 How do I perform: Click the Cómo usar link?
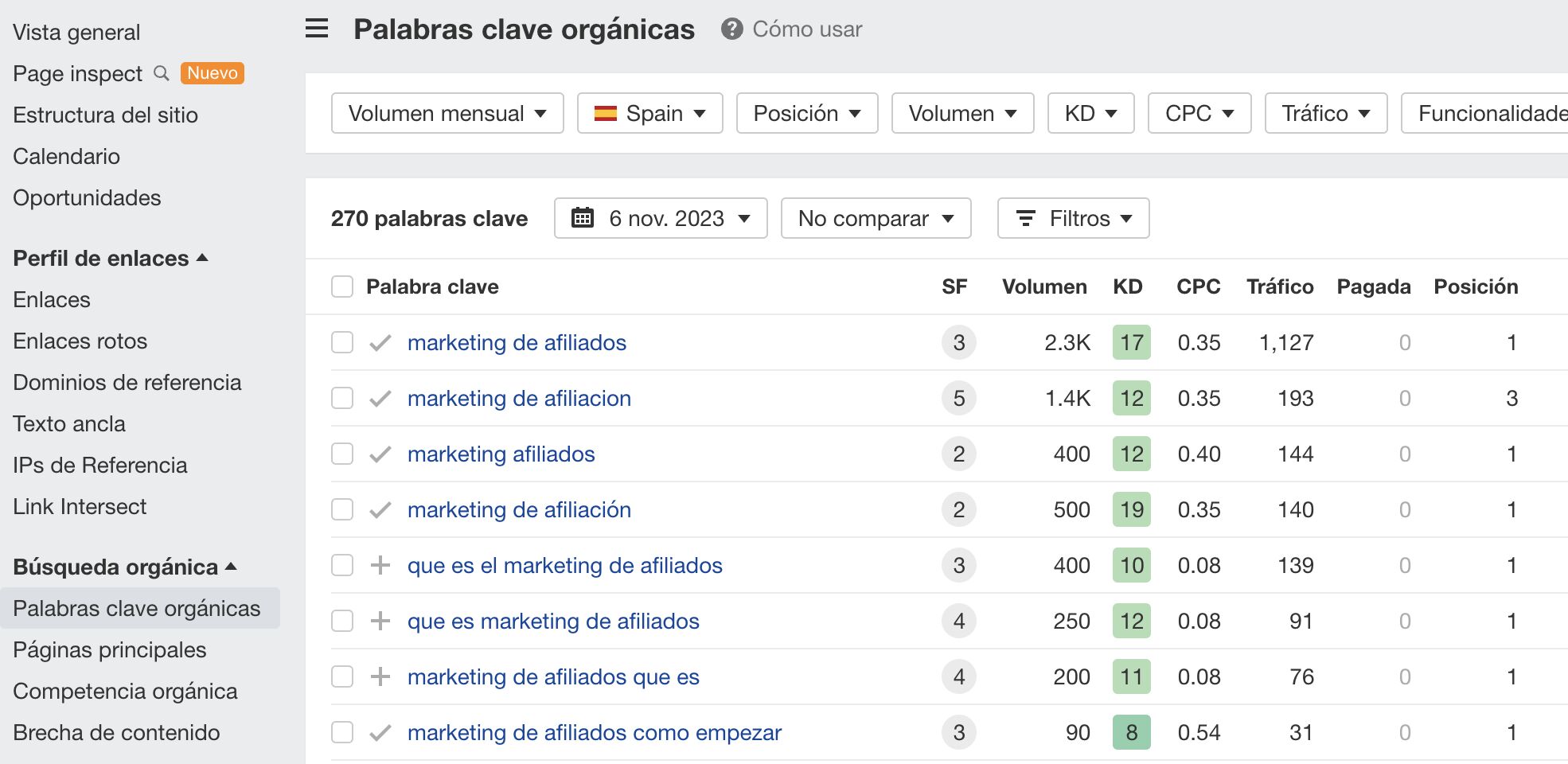pyautogui.click(x=805, y=29)
